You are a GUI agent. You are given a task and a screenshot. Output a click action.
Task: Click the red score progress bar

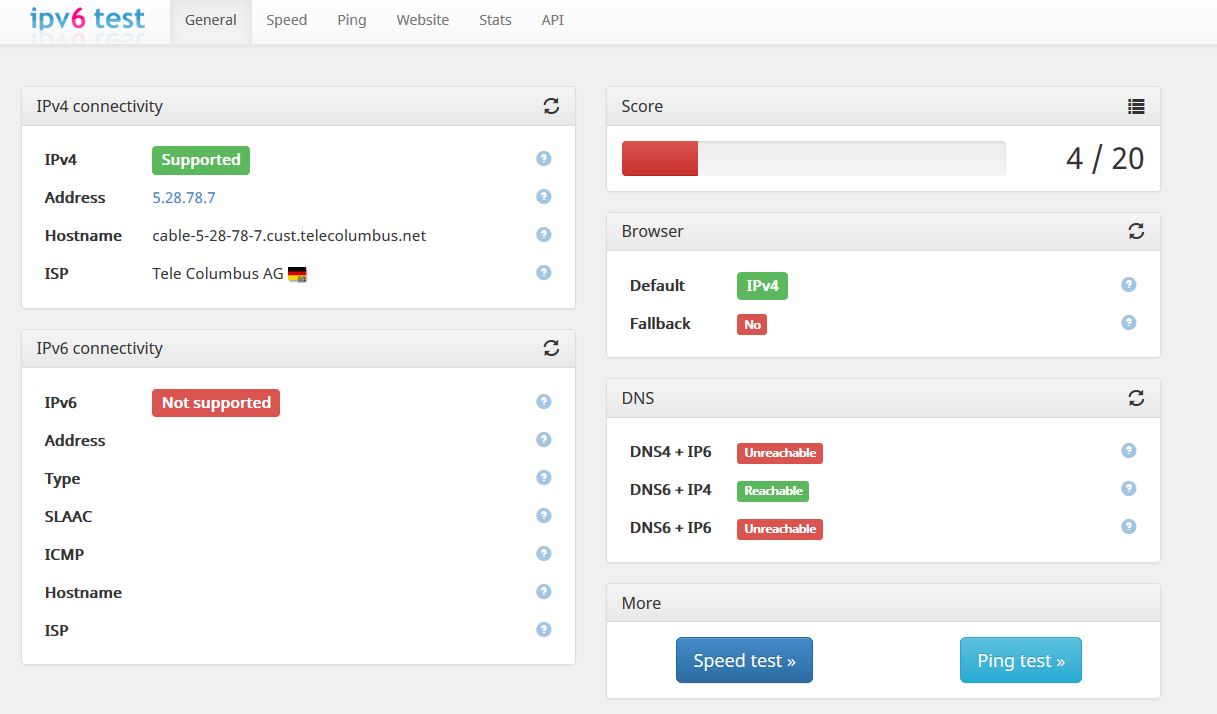coord(660,159)
